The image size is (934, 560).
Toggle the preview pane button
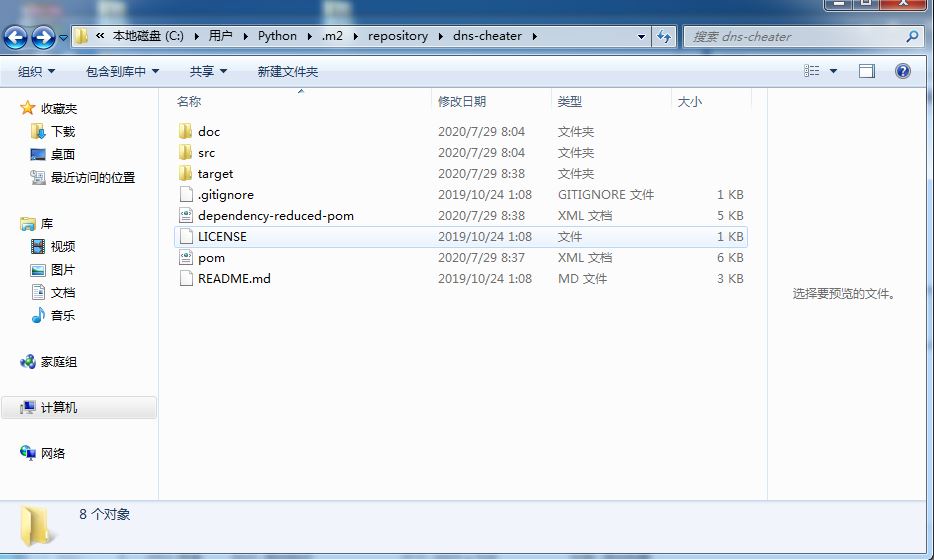coord(867,71)
